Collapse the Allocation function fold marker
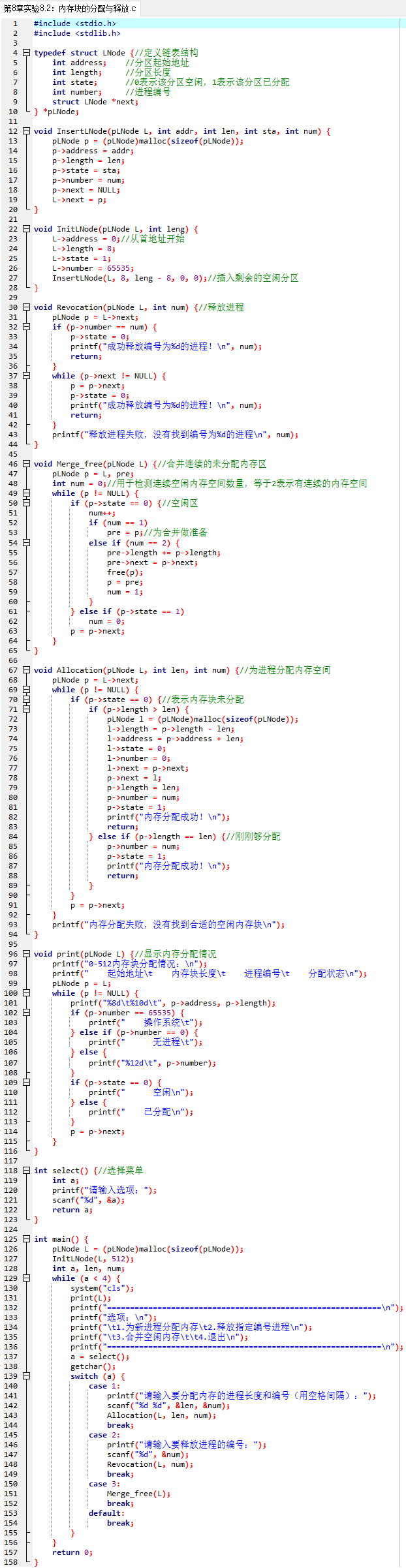This screenshot has height=1568, width=406. click(26, 670)
